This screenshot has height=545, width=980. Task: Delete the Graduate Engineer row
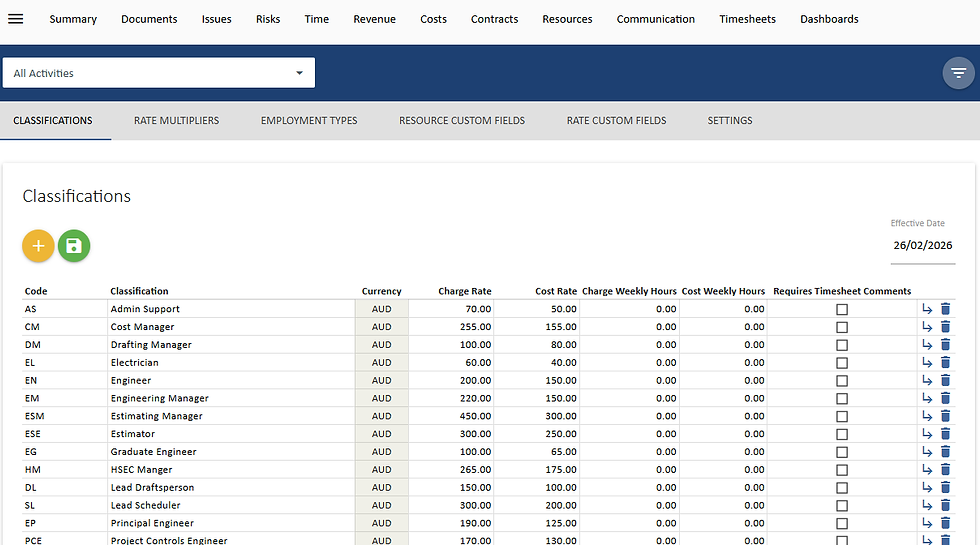coord(945,451)
